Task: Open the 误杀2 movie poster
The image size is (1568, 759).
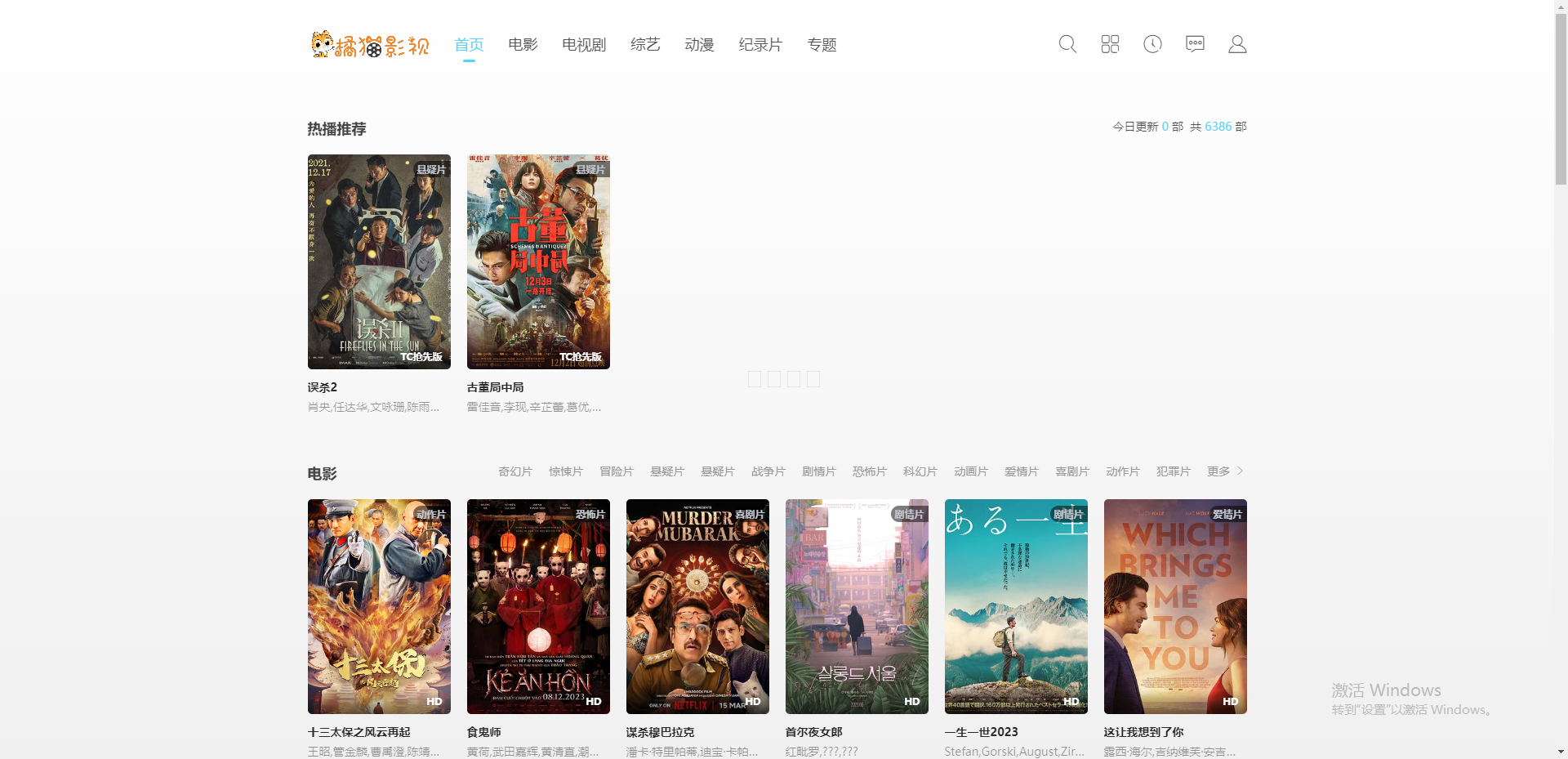Action: pos(379,261)
